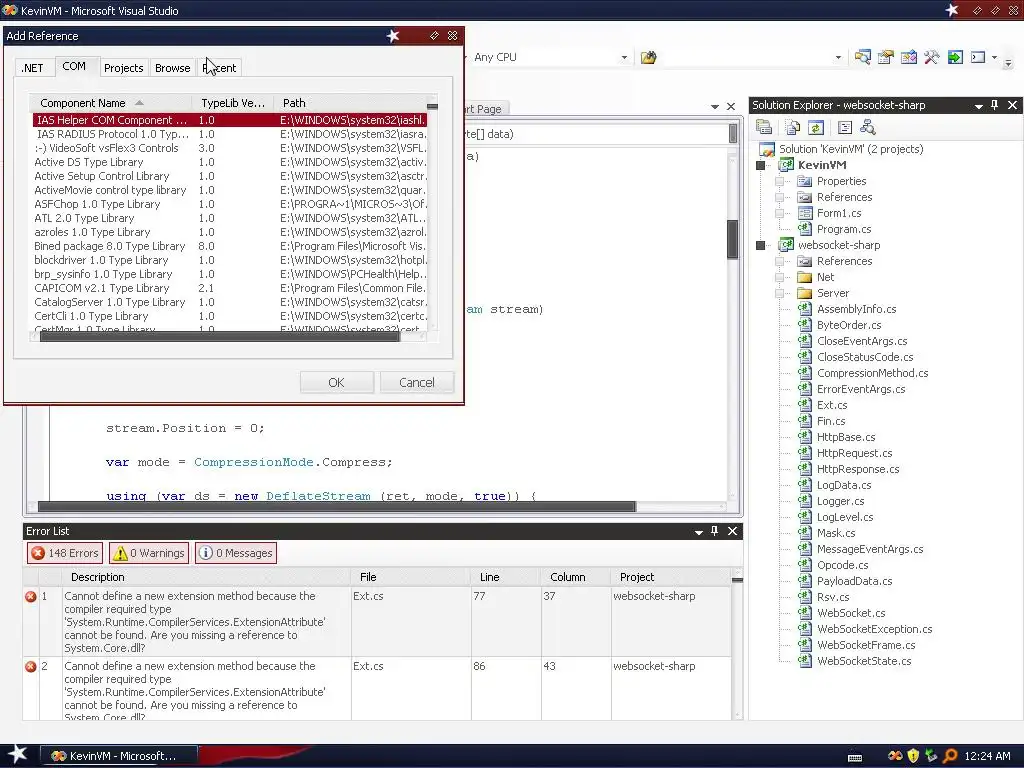Sort by TypeLib Version column header
Image resolution: width=1024 pixels, height=768 pixels.
click(x=232, y=103)
